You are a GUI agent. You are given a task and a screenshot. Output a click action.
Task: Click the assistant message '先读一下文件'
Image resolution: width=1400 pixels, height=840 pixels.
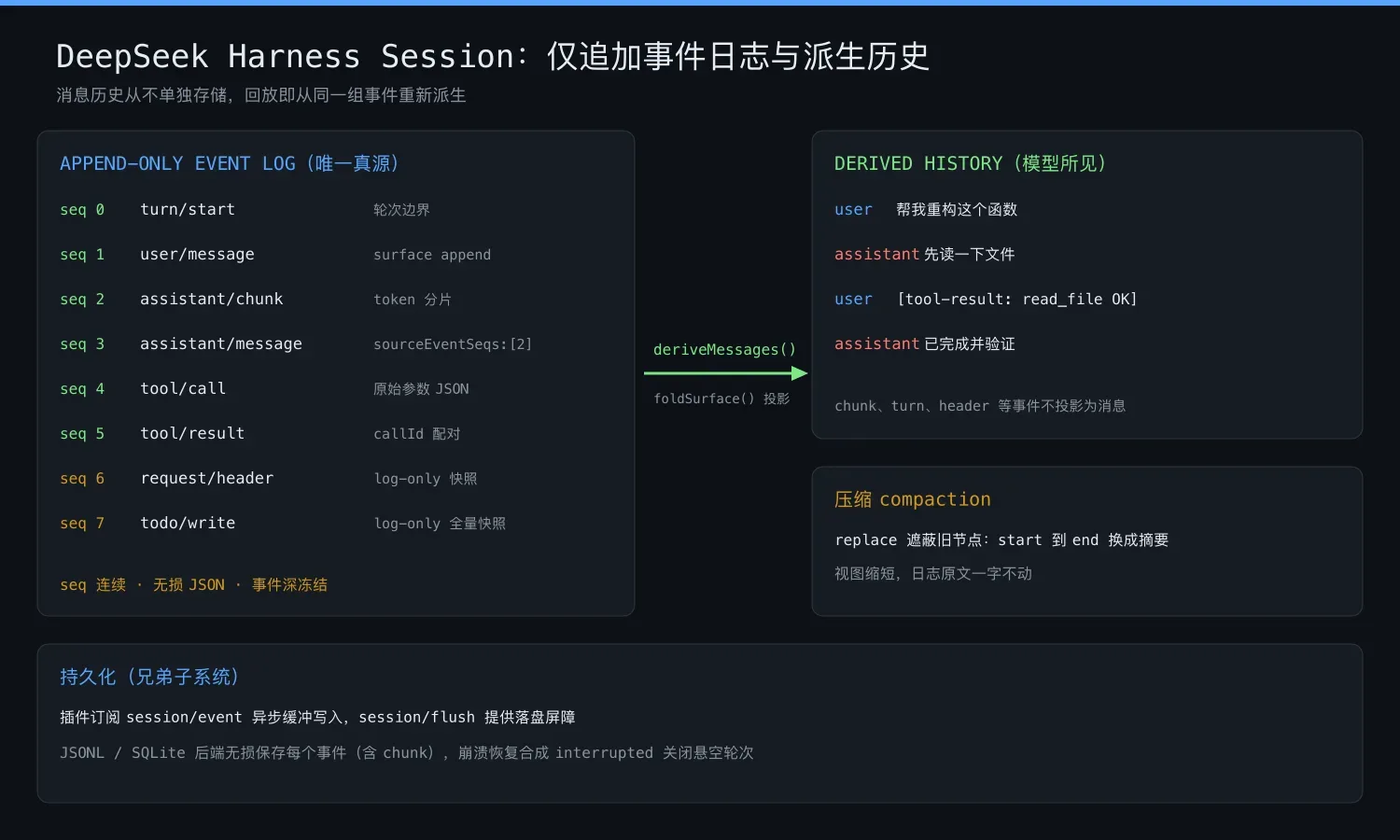click(x=969, y=255)
